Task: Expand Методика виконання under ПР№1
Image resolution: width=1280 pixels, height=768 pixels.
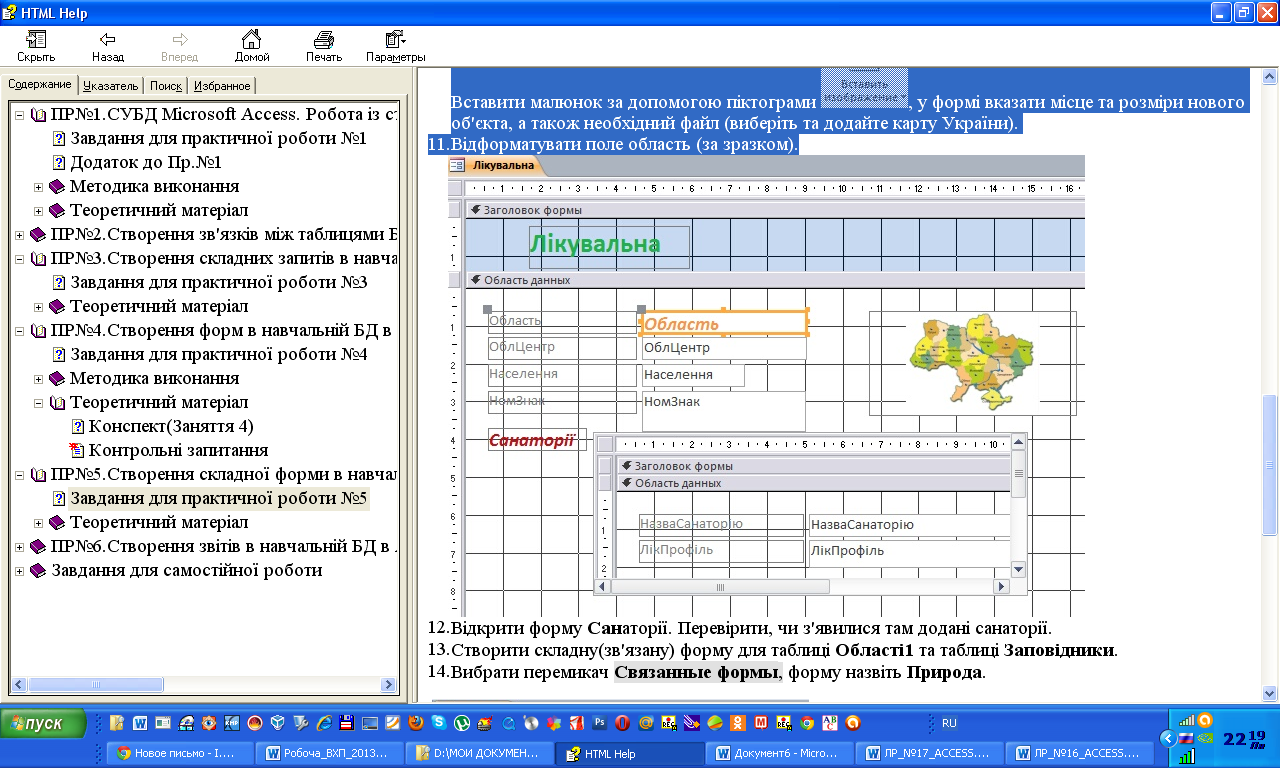Action: coord(39,187)
